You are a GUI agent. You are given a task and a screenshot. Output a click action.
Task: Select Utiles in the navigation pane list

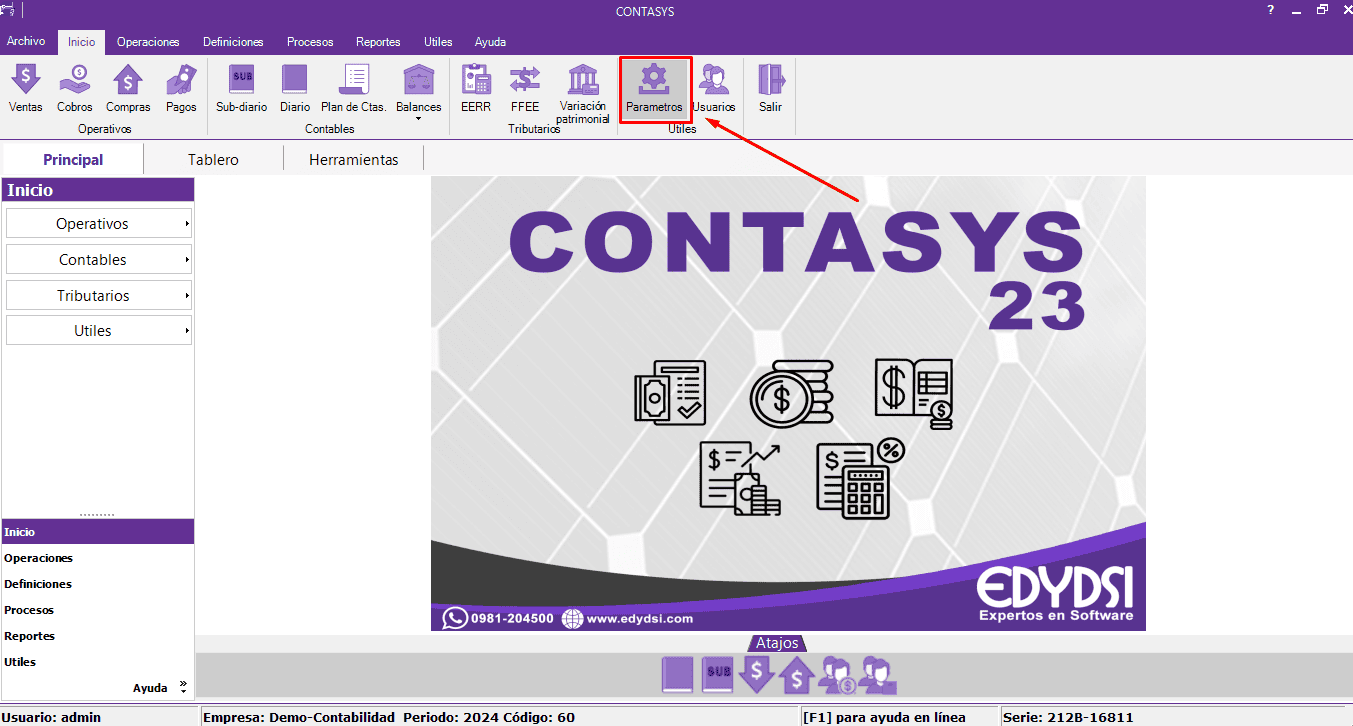pyautogui.click(x=97, y=662)
